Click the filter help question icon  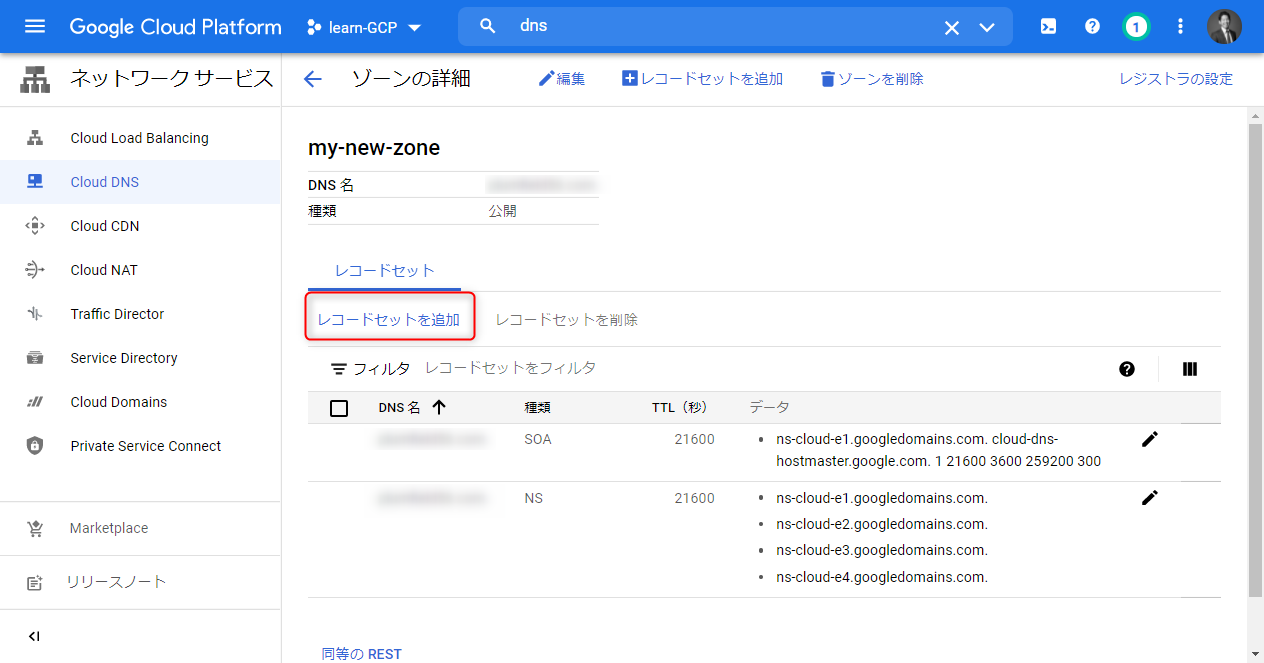1127,369
